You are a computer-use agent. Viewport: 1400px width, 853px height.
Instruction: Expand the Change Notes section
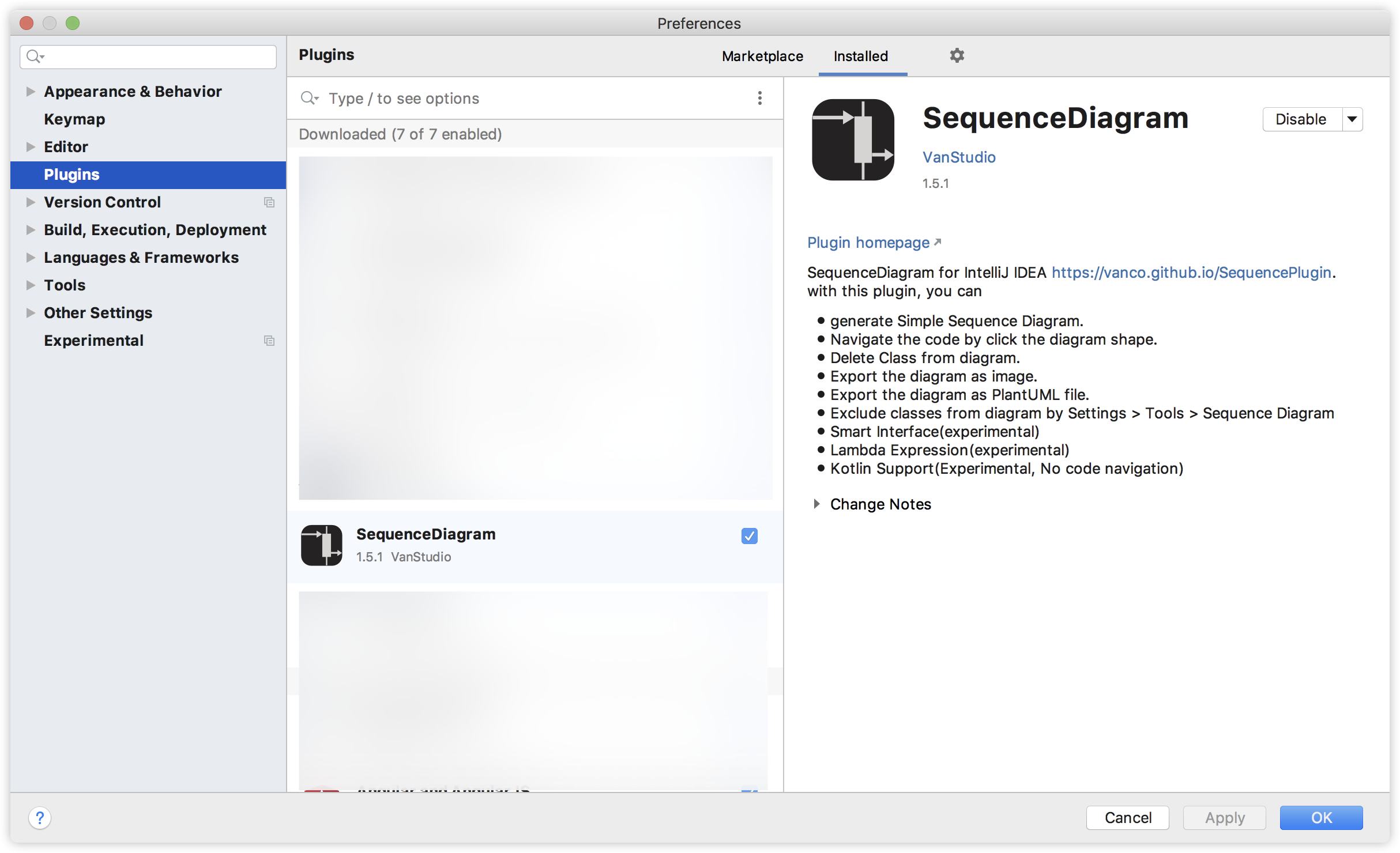(816, 504)
